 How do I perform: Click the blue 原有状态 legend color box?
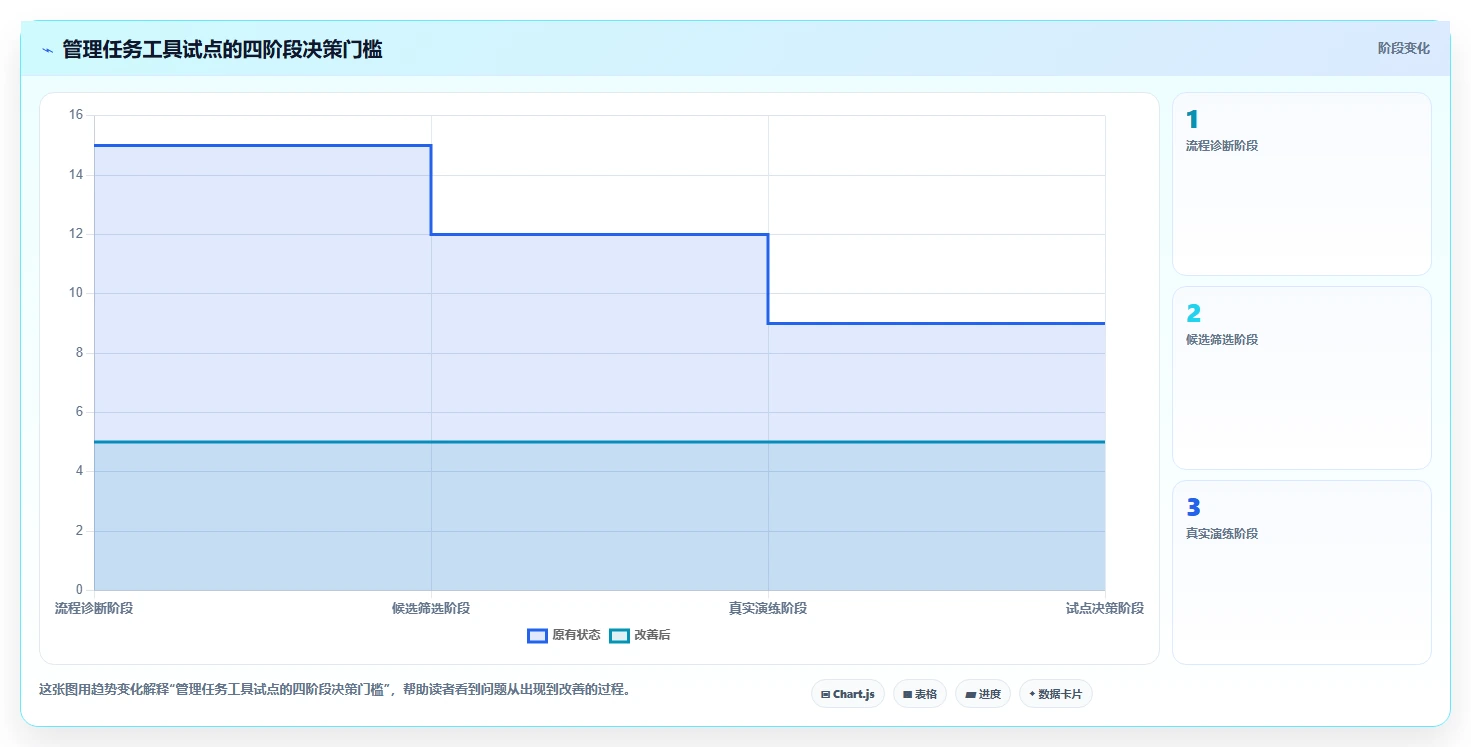[537, 635]
